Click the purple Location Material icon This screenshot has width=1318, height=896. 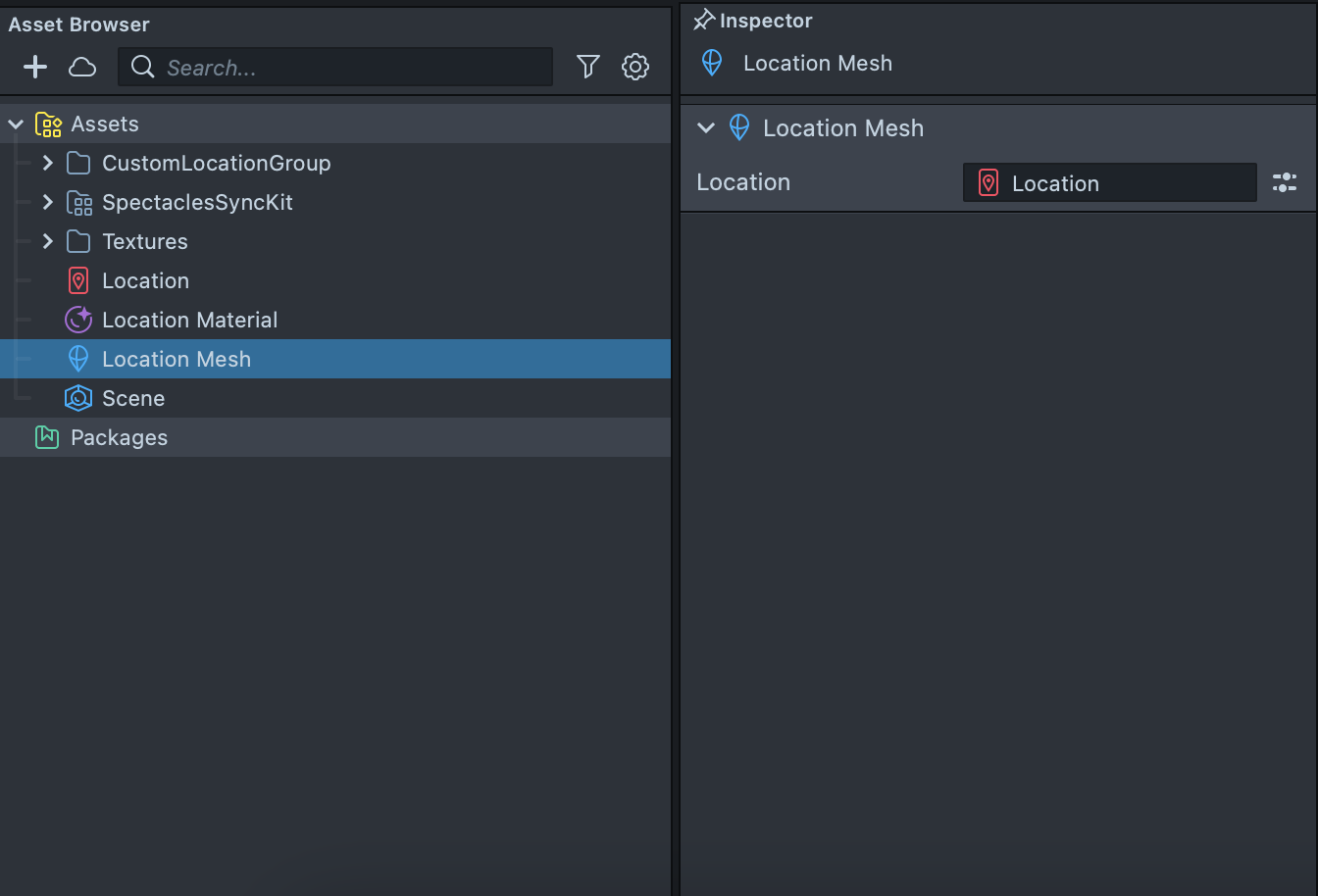coord(78,320)
